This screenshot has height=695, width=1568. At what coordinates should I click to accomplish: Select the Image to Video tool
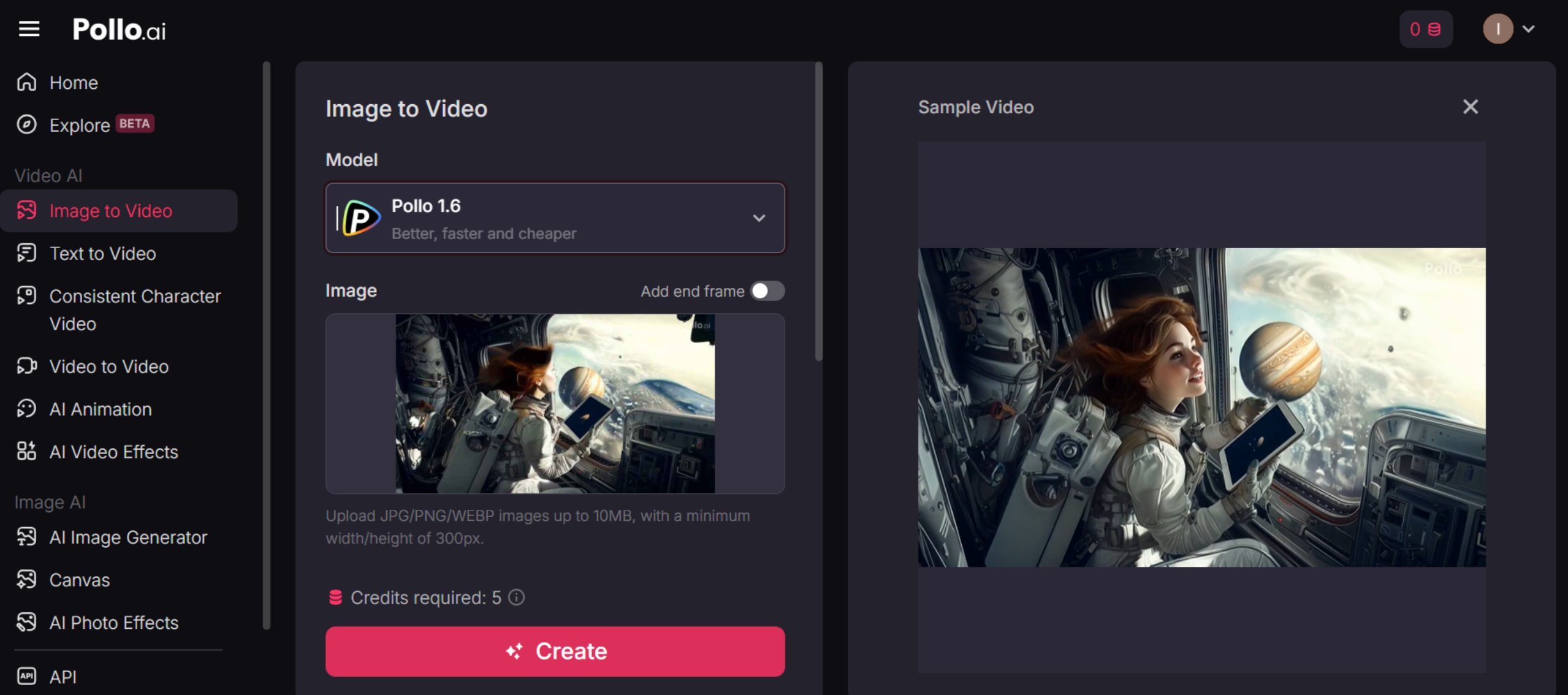(x=110, y=210)
